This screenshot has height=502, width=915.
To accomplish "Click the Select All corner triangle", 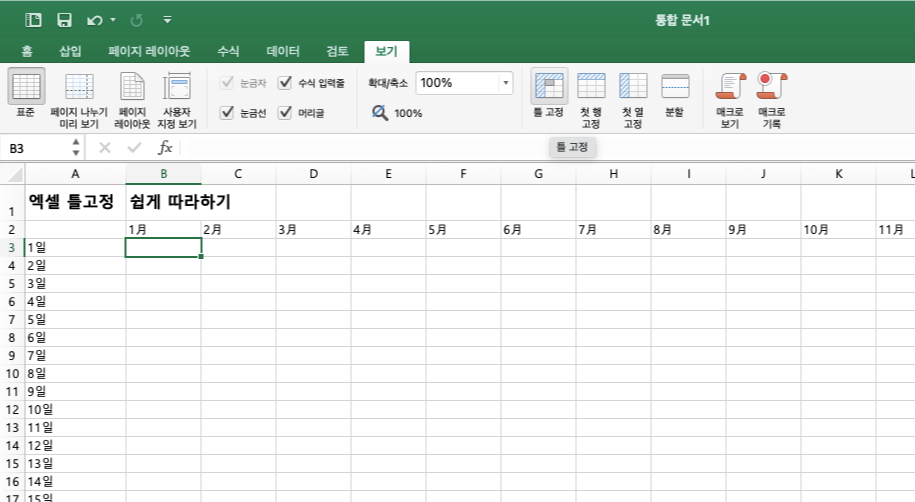I will click(x=14, y=174).
